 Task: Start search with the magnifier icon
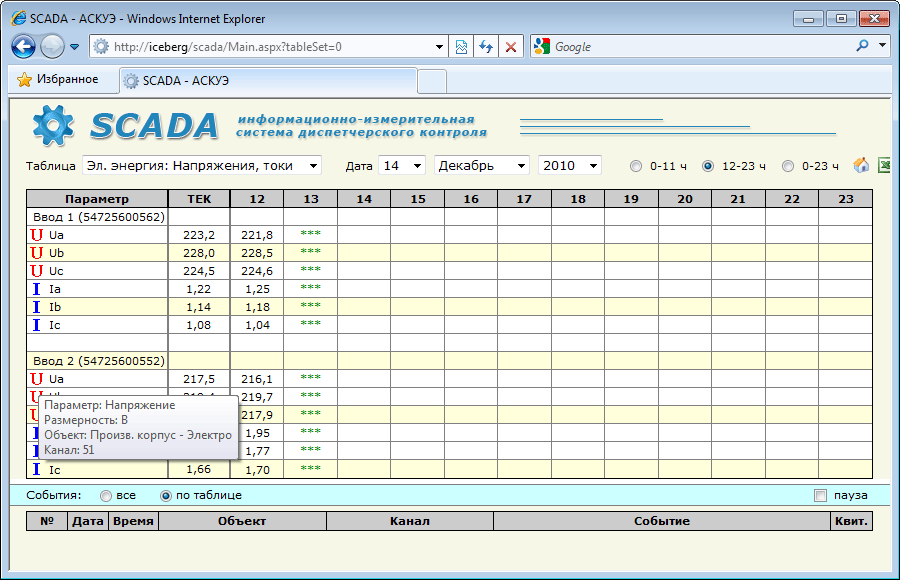[x=862, y=46]
